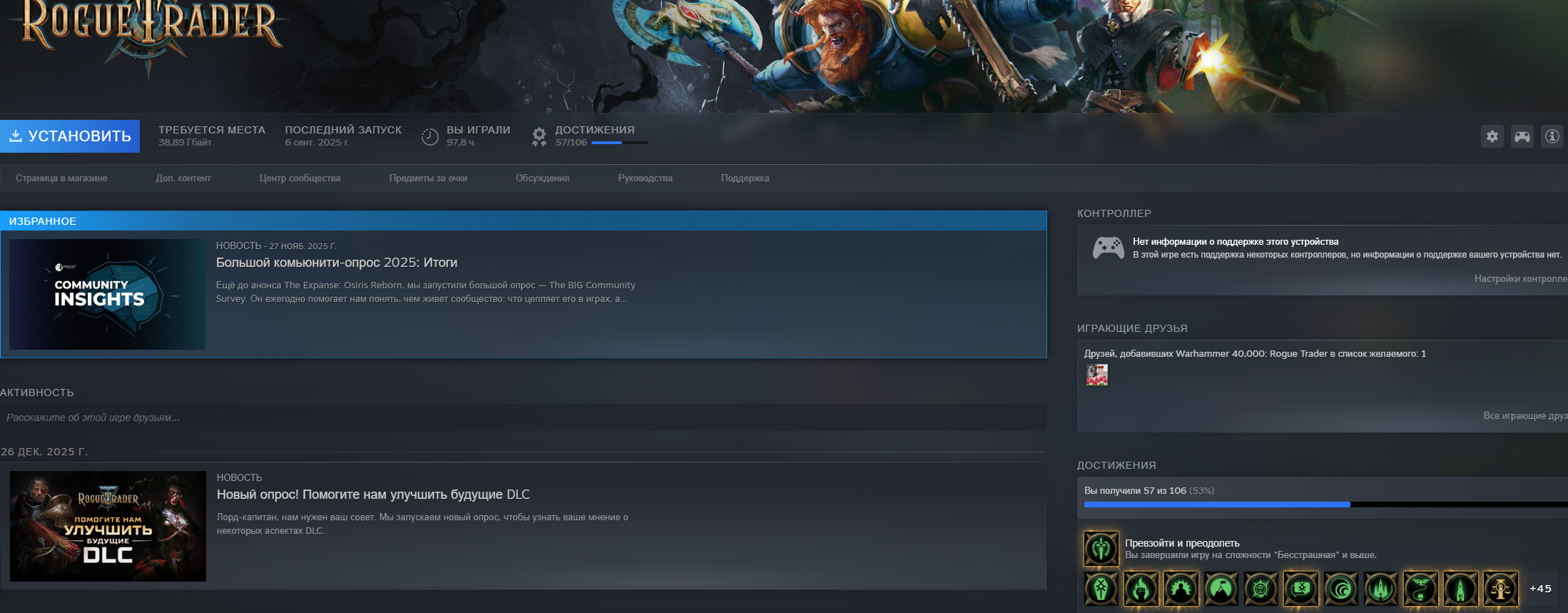Viewport: 1568px width, 613px height.
Task: Open game settings via the gear icon
Action: pos(1492,136)
